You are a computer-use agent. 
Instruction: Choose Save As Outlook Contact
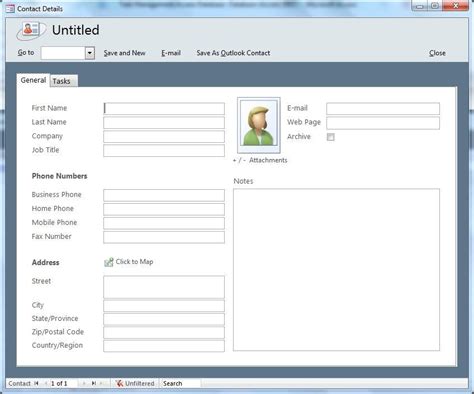tap(233, 53)
